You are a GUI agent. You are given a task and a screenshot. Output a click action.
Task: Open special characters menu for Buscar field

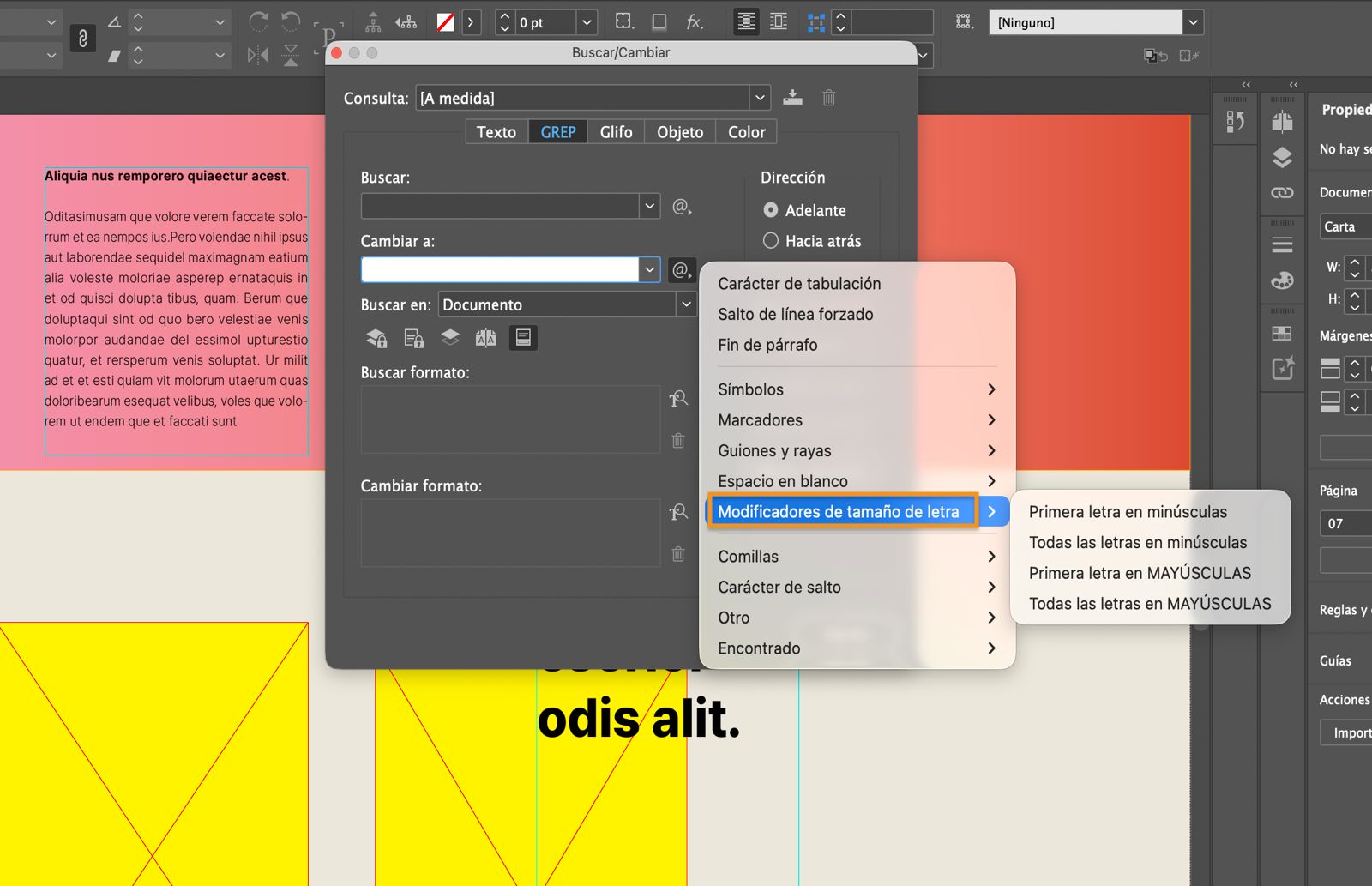[x=682, y=207]
